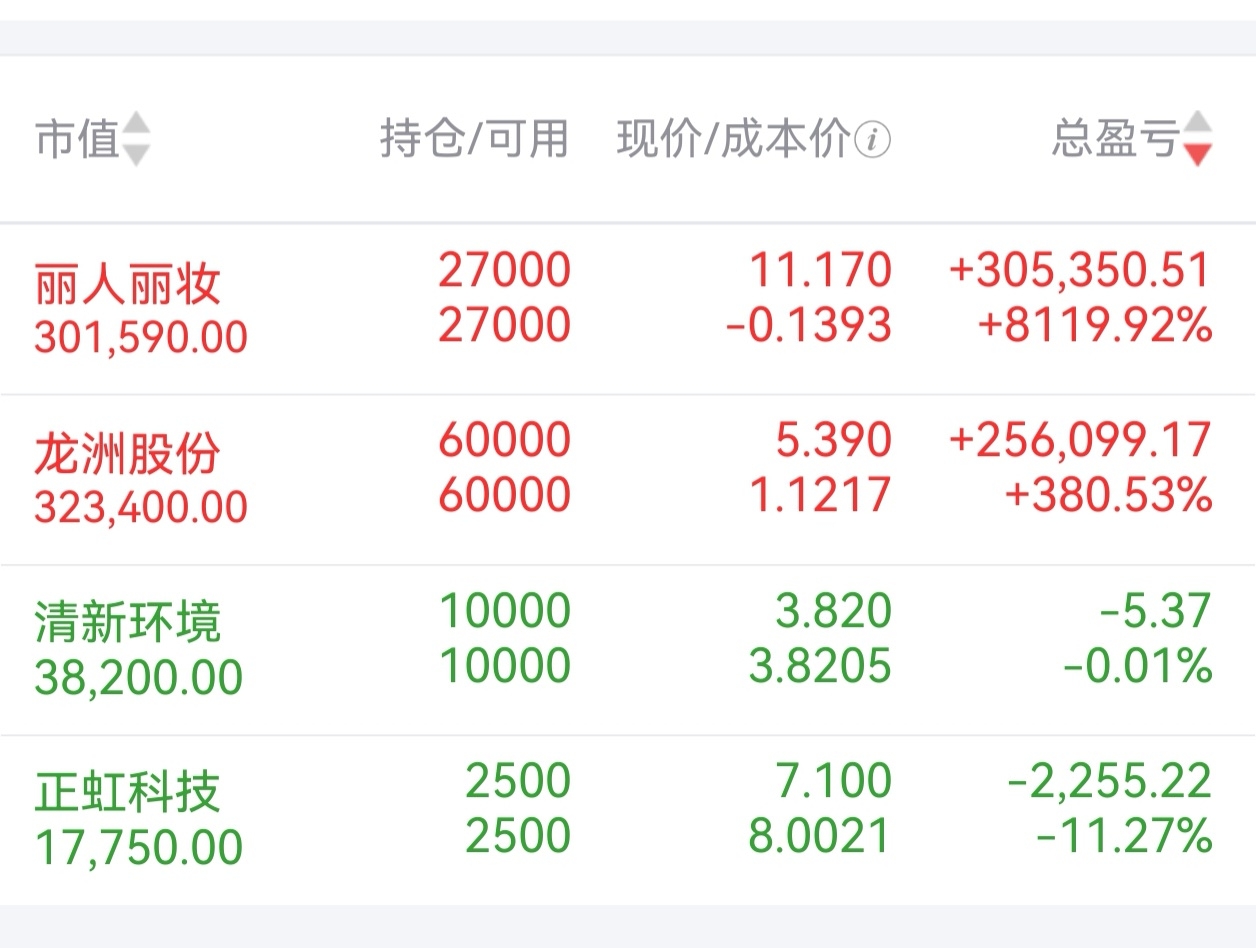Select the 清新环境 stock name
This screenshot has height=948, width=1256.
coord(127,625)
